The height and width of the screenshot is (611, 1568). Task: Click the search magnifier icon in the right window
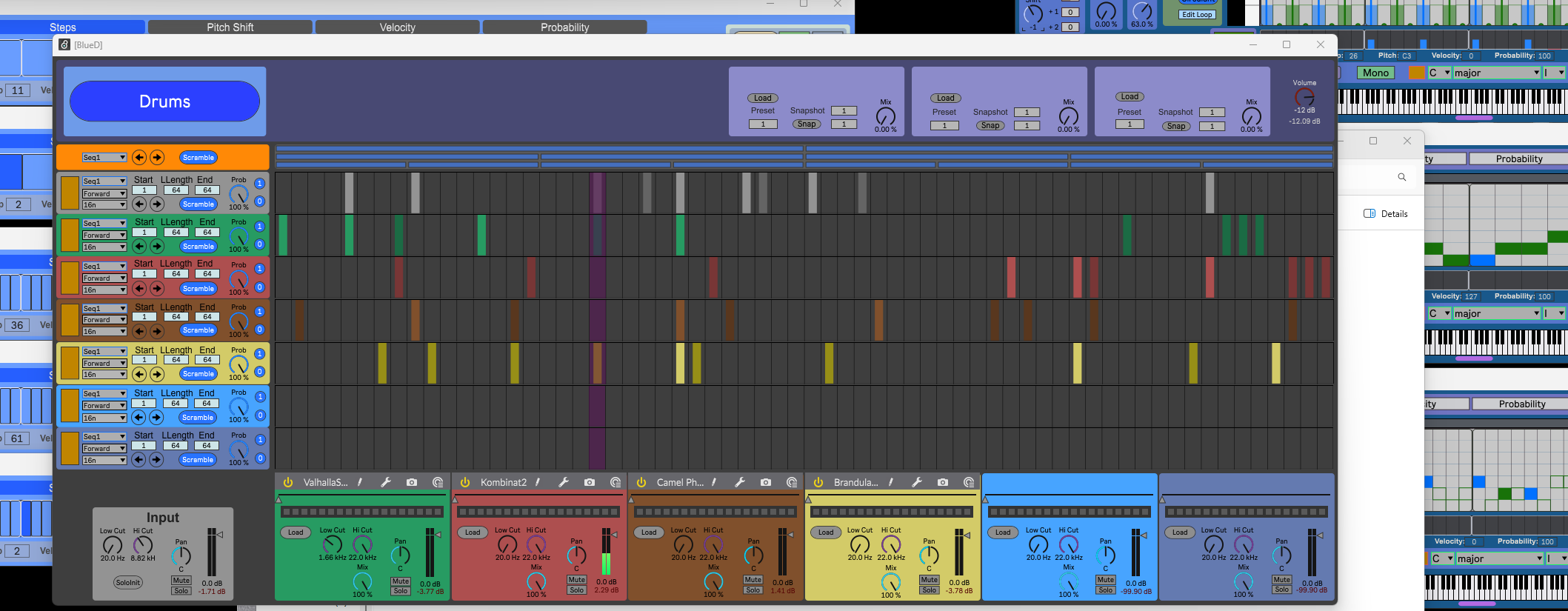(1402, 177)
